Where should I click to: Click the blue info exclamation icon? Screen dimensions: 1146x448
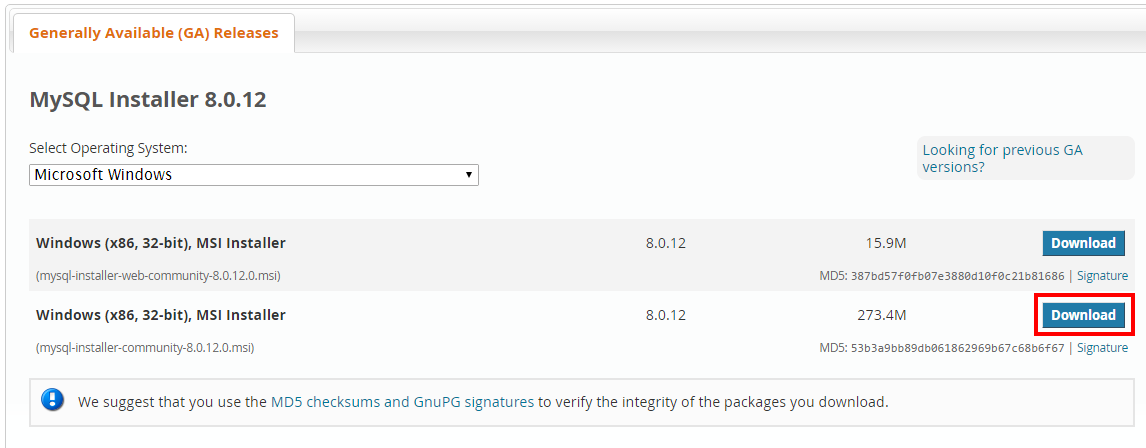coord(53,399)
